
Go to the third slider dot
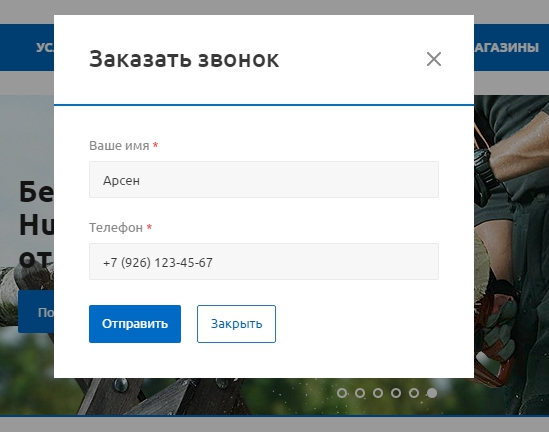tap(378, 393)
